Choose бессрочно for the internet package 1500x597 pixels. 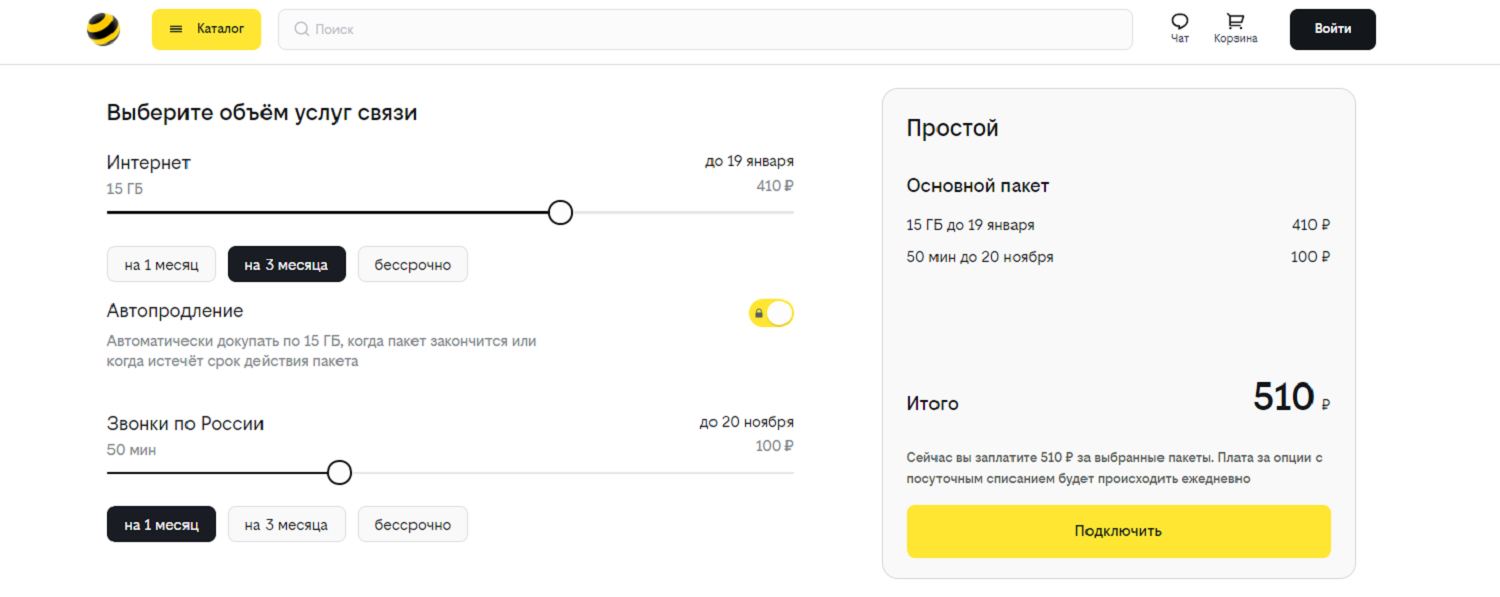coord(413,264)
